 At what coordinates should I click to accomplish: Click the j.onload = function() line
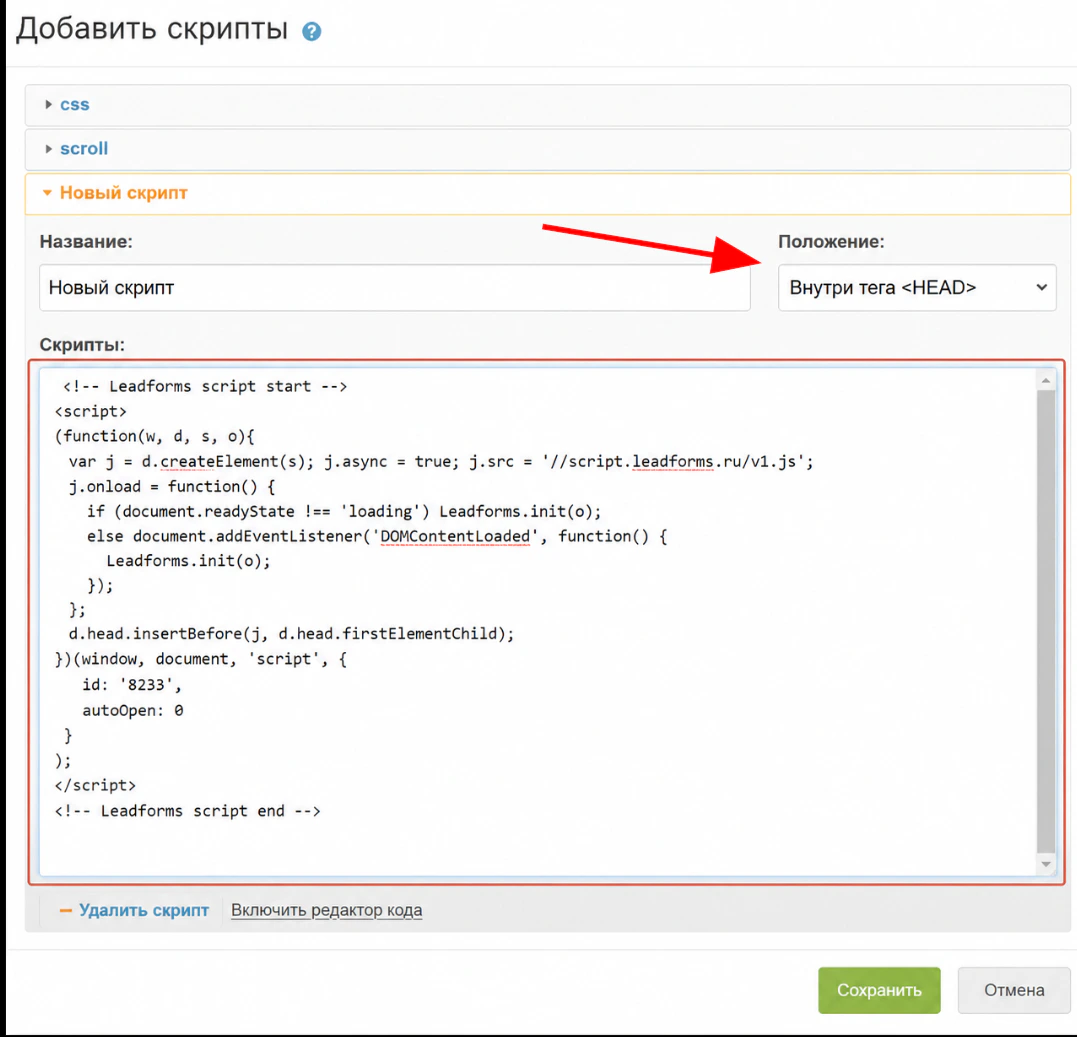(x=172, y=487)
